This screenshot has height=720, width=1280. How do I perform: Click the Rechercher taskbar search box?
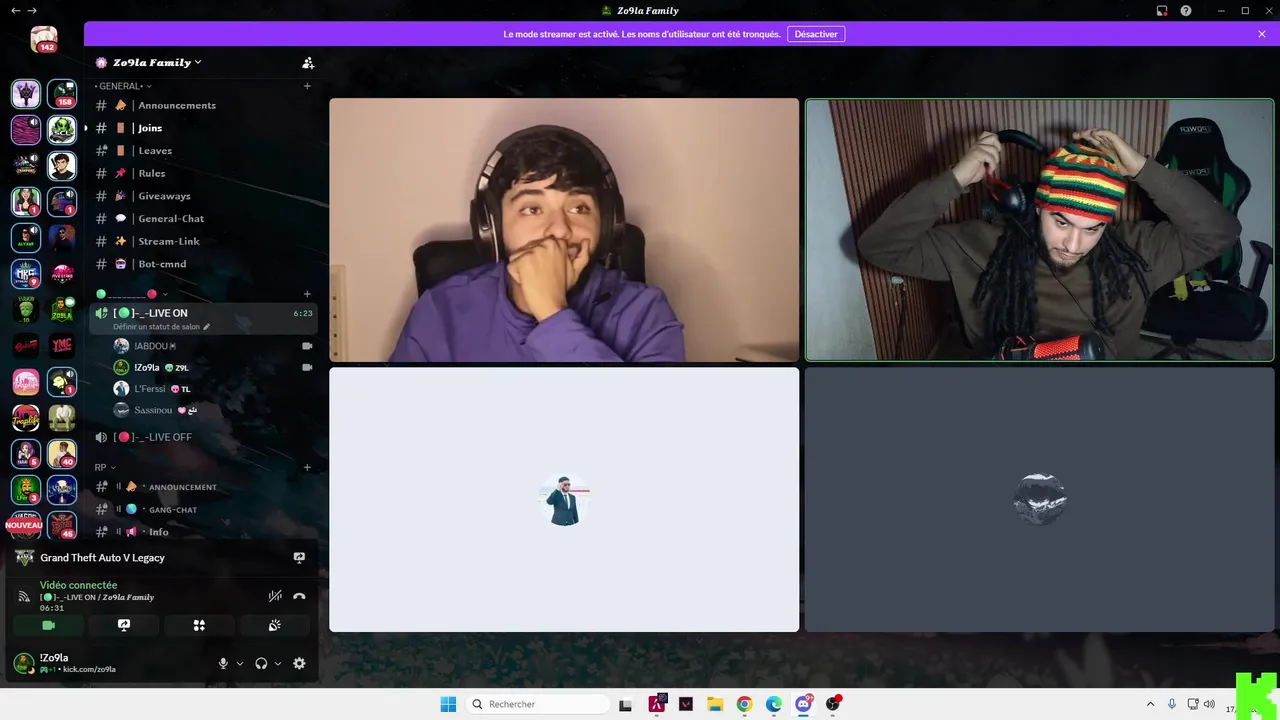538,704
